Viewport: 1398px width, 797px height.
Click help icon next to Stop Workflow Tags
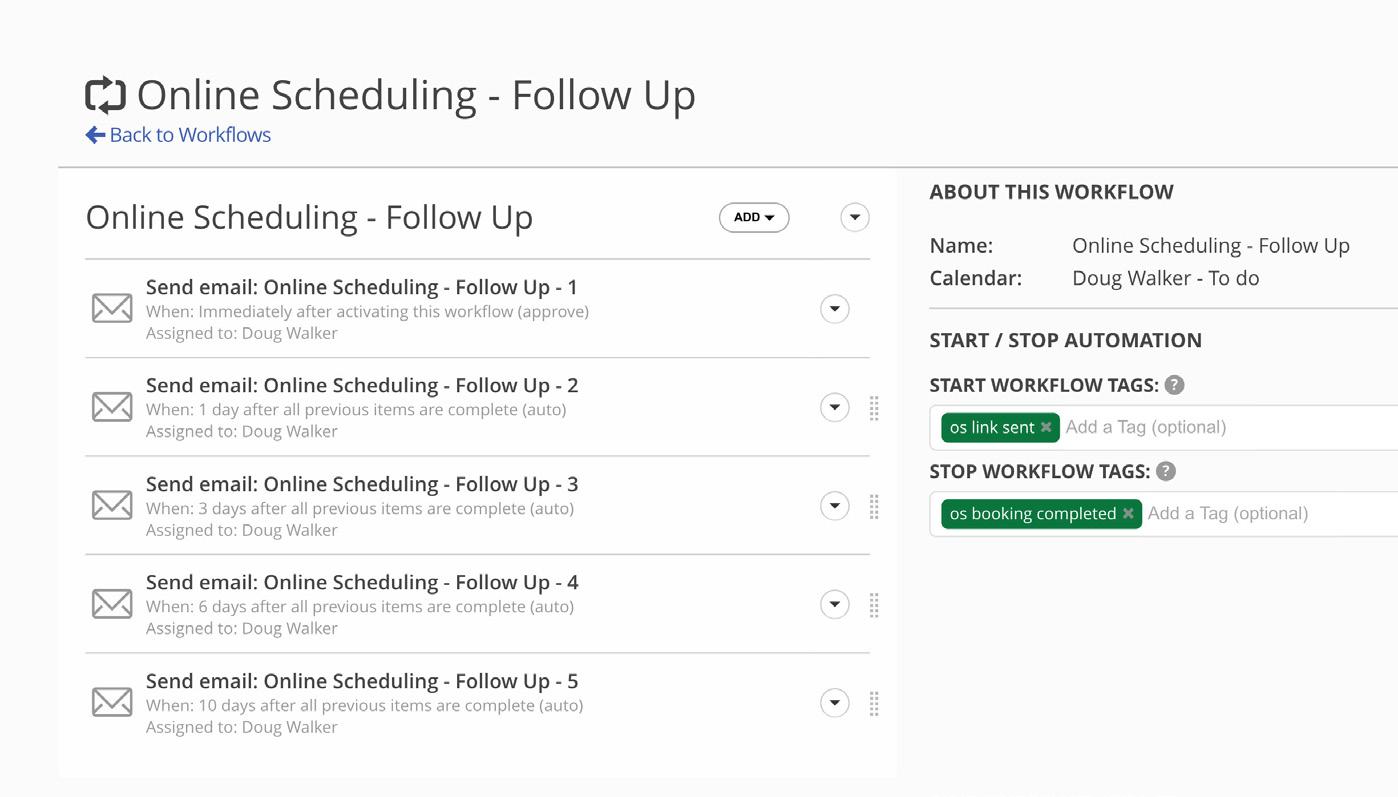[x=1166, y=471]
